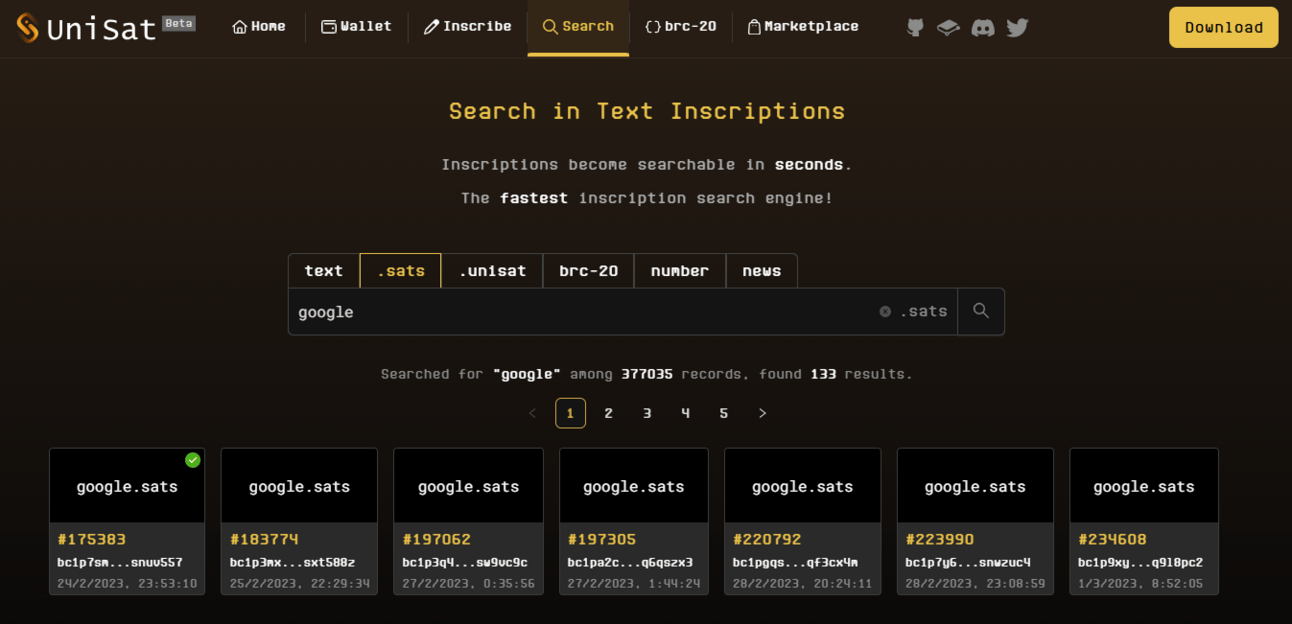The image size is (1292, 624).
Task: Click the timestamp 24/2/2023, 23:53:10
Action: pyautogui.click(x=127, y=584)
